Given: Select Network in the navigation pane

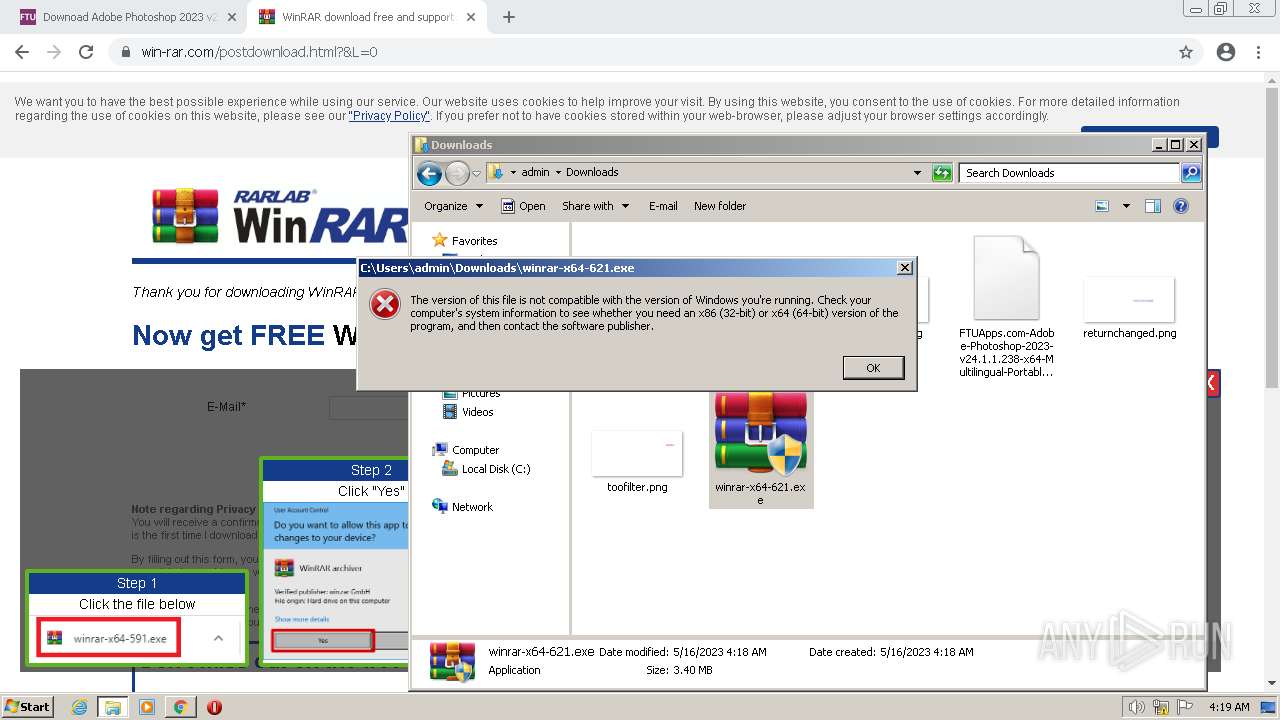Looking at the screenshot, I should (462, 507).
